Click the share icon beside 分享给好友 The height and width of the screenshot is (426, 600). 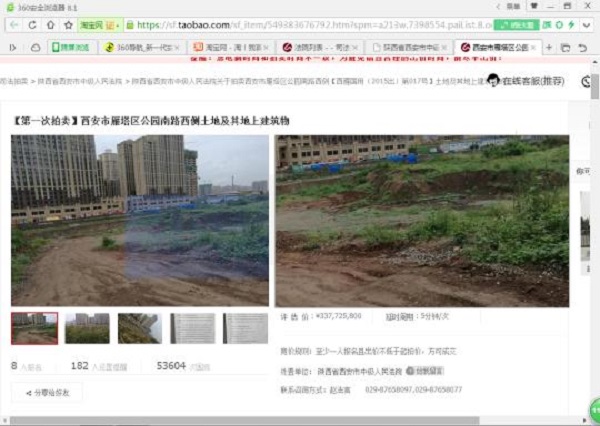coord(27,393)
